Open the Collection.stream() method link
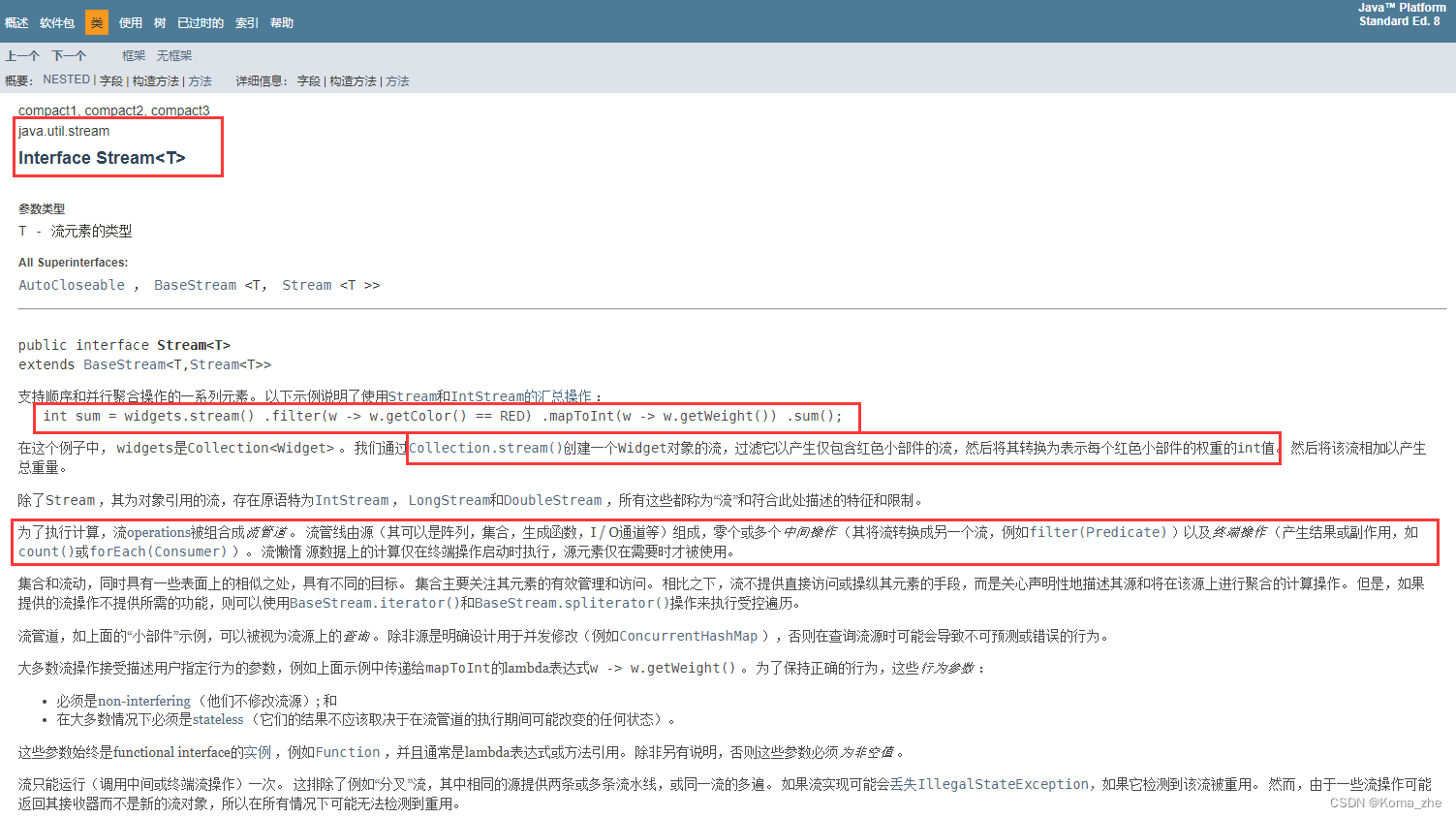 pyautogui.click(x=485, y=448)
